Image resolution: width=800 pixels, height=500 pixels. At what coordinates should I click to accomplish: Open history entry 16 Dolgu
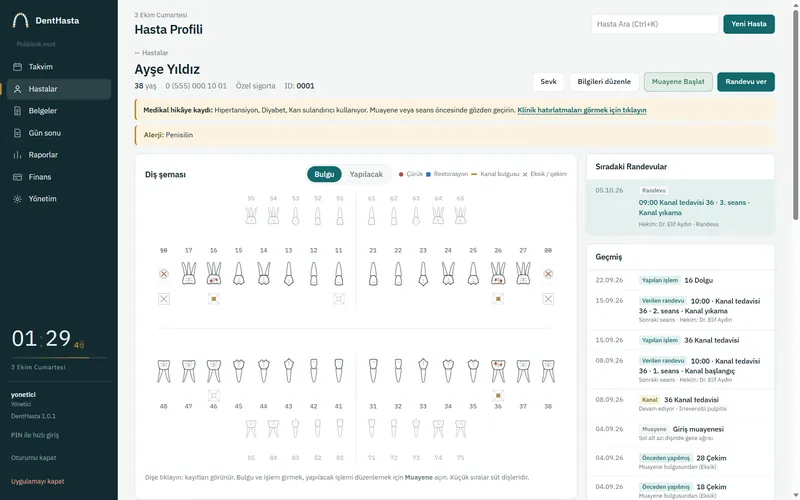680,280
